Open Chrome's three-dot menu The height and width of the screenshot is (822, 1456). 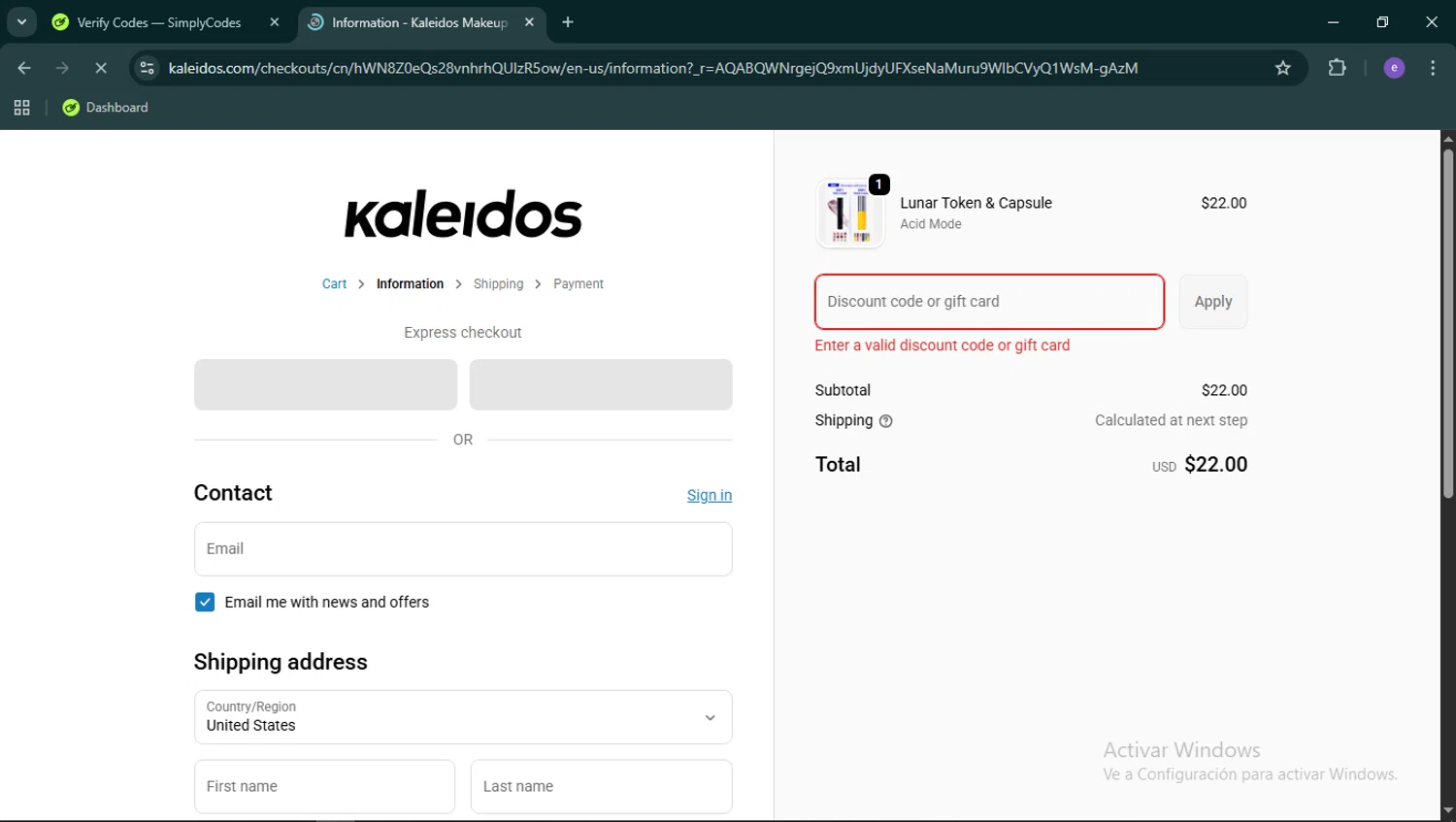click(1433, 68)
